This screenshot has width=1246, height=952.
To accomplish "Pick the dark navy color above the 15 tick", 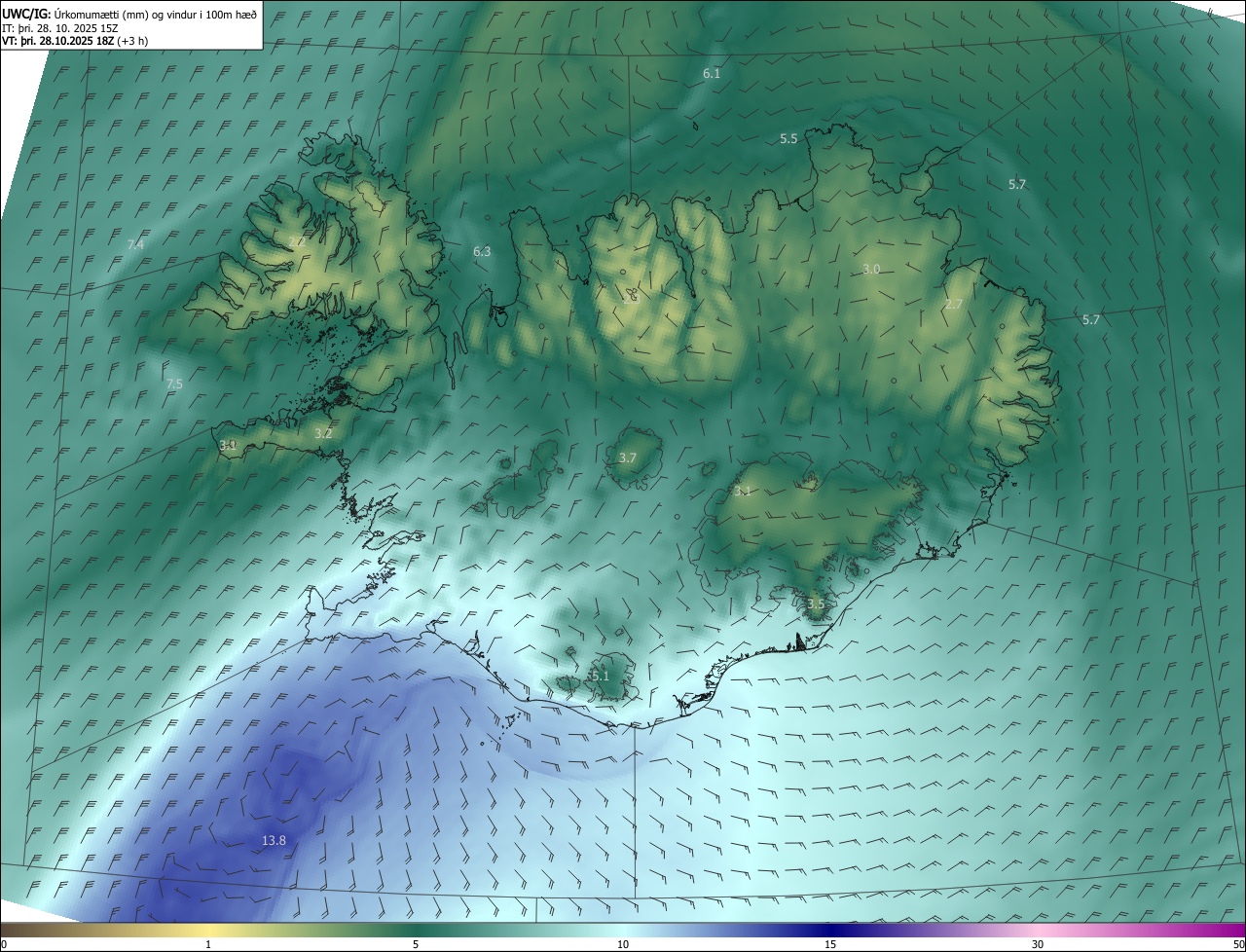I will tap(830, 930).
